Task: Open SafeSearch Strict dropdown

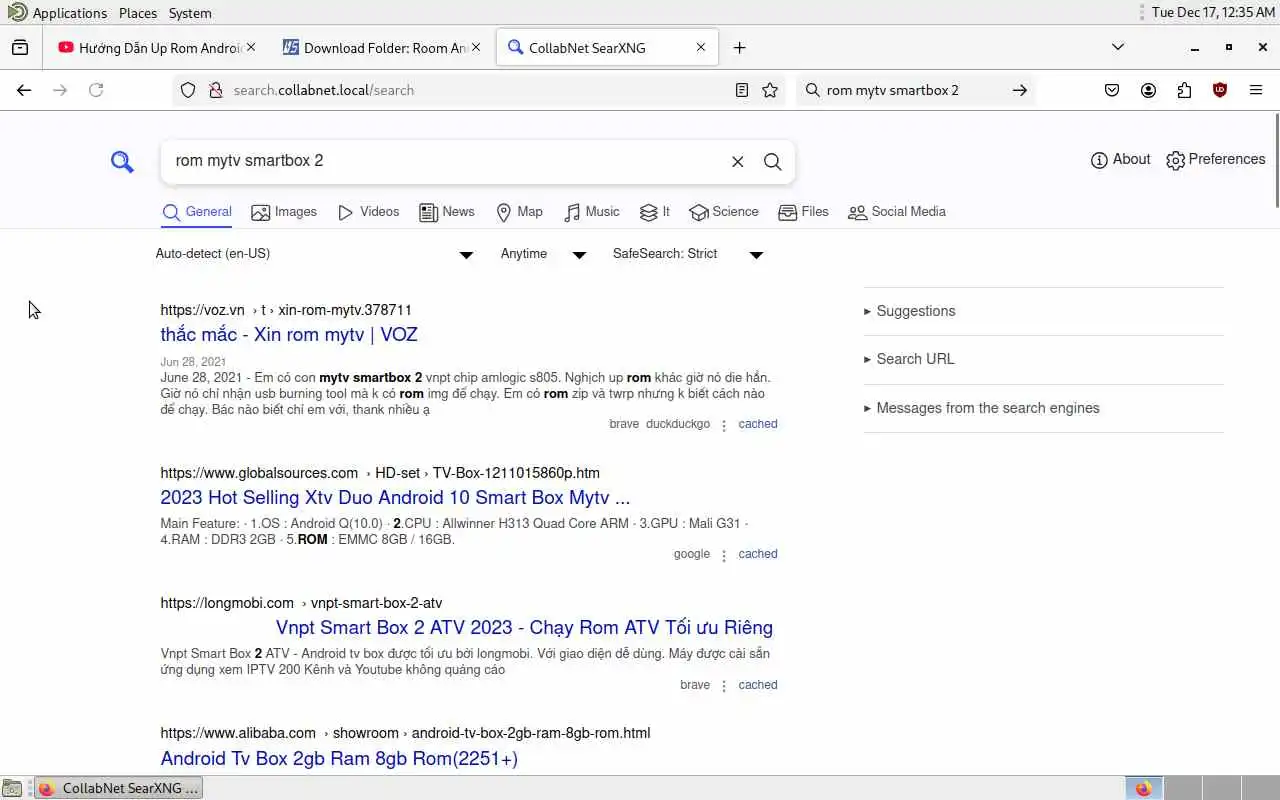Action: 688,254
